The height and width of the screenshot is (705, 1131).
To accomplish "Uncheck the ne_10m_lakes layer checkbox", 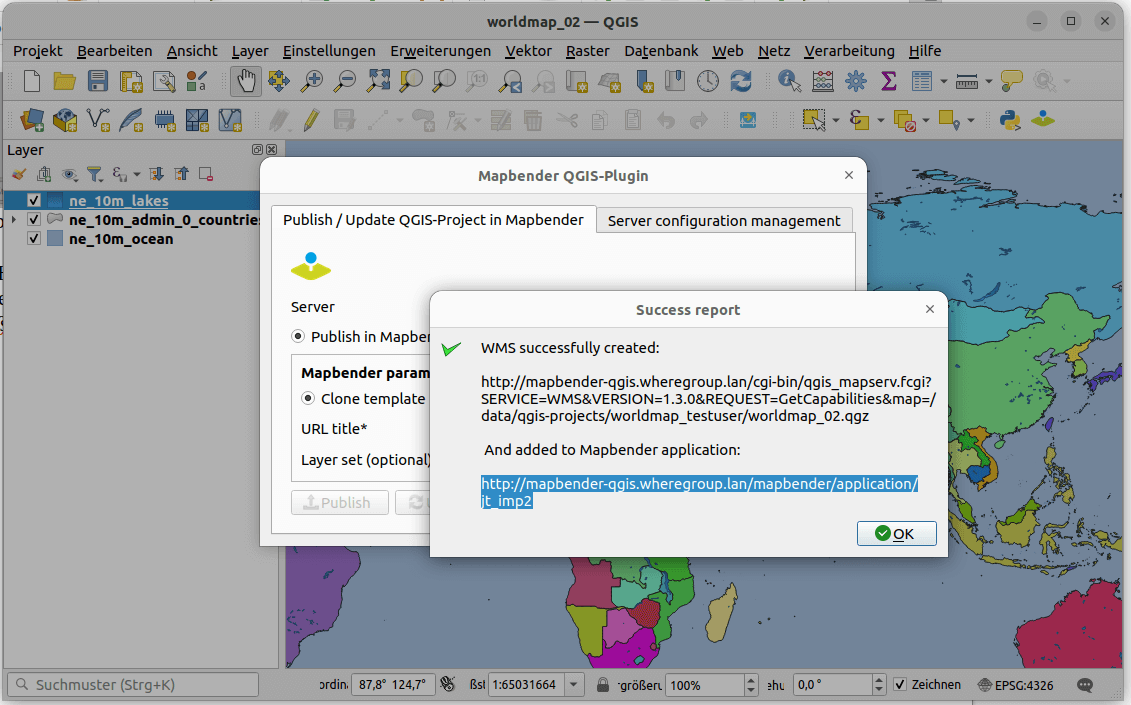I will click(34, 201).
